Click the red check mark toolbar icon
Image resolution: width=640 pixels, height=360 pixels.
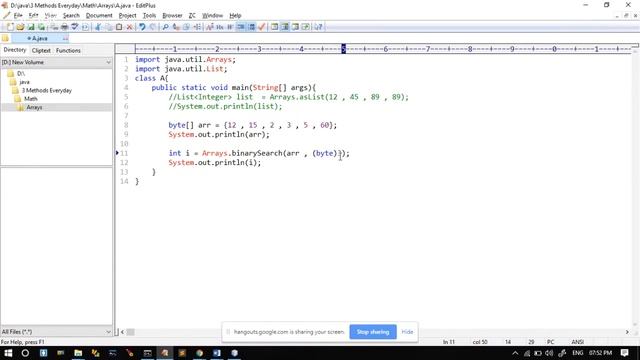[x=262, y=27]
